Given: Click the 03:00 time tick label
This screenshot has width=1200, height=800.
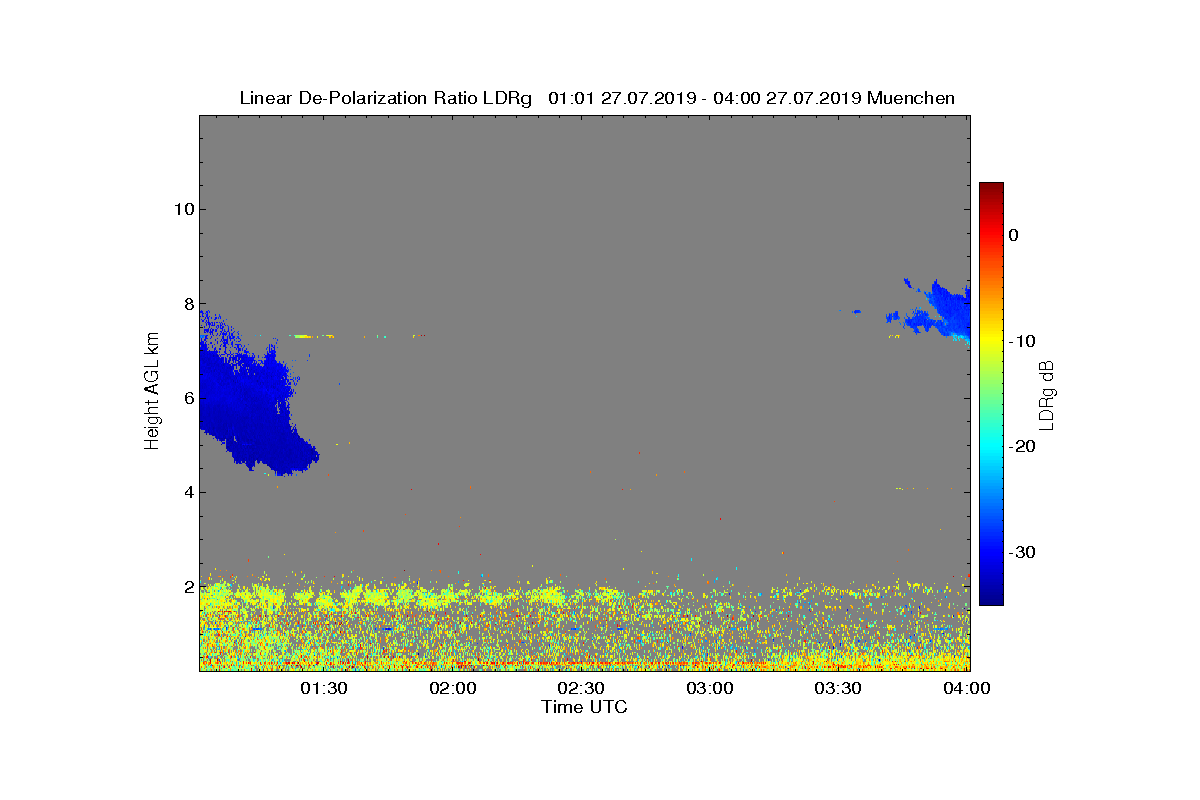Looking at the screenshot, I should pos(710,689).
